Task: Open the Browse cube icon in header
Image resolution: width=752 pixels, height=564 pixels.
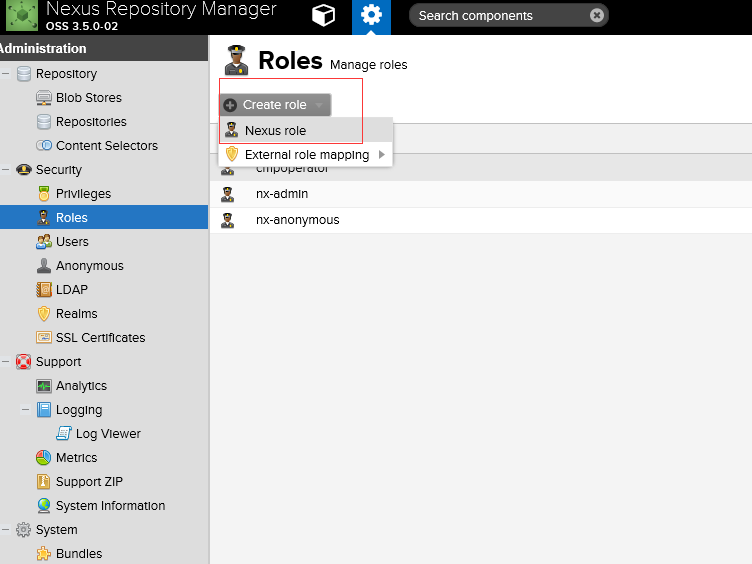Action: pyautogui.click(x=323, y=16)
